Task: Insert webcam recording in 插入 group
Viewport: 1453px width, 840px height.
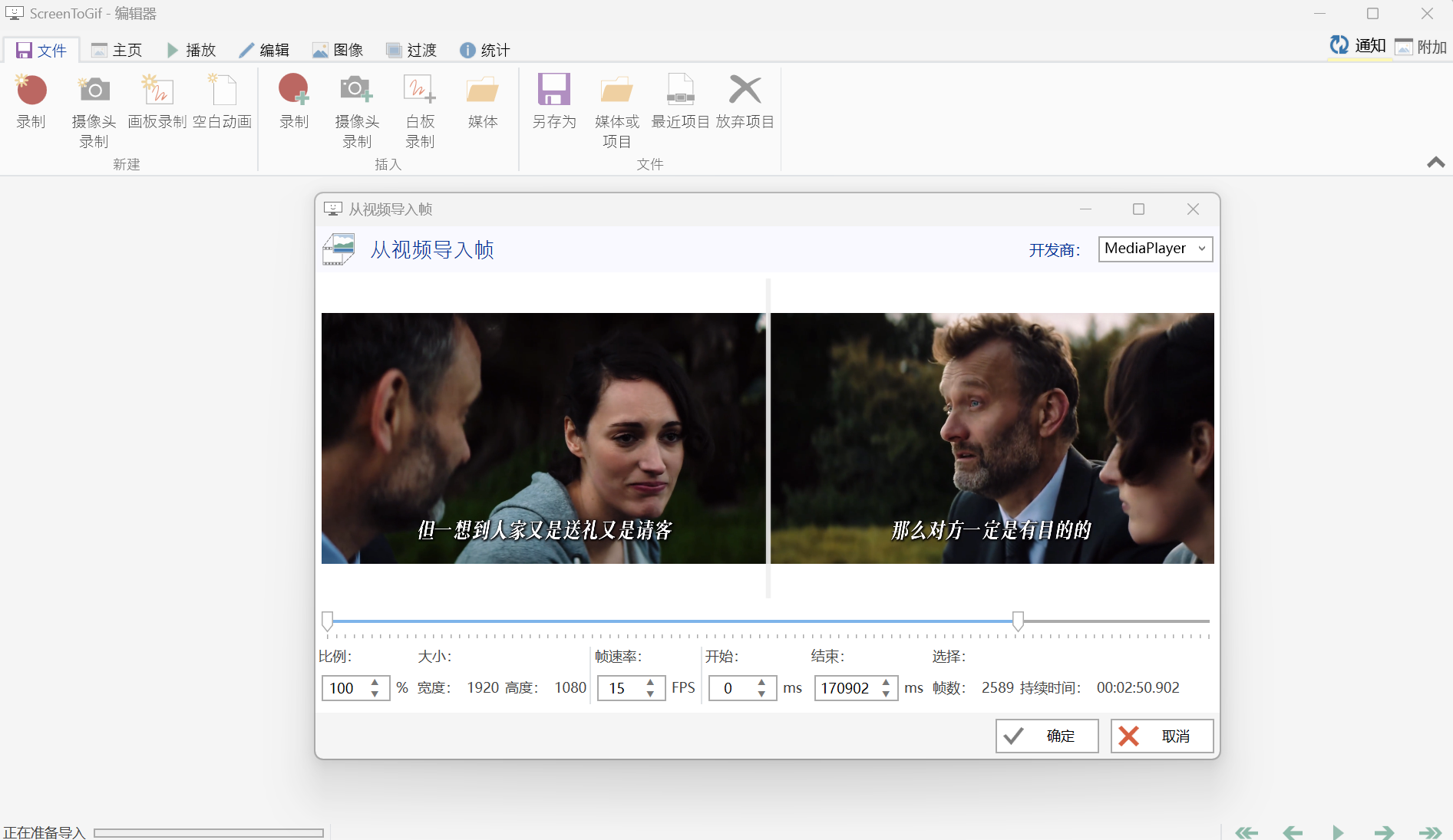Action: [x=357, y=111]
